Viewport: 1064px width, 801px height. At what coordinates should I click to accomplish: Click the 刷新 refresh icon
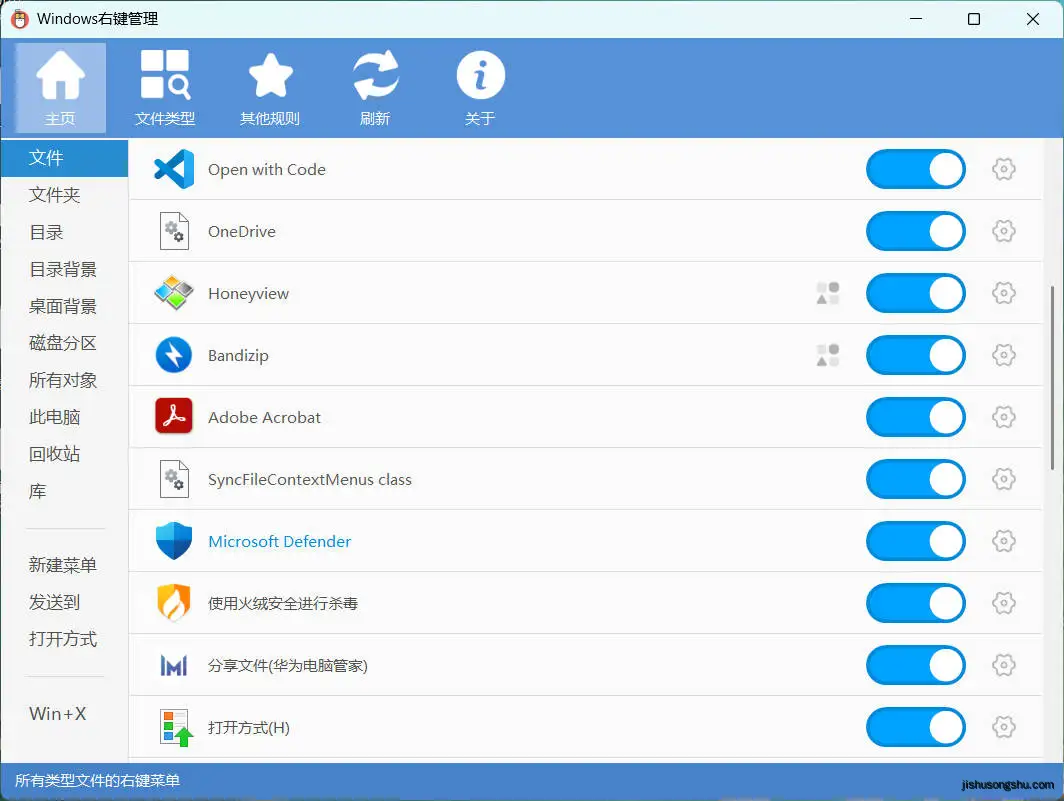[x=375, y=88]
